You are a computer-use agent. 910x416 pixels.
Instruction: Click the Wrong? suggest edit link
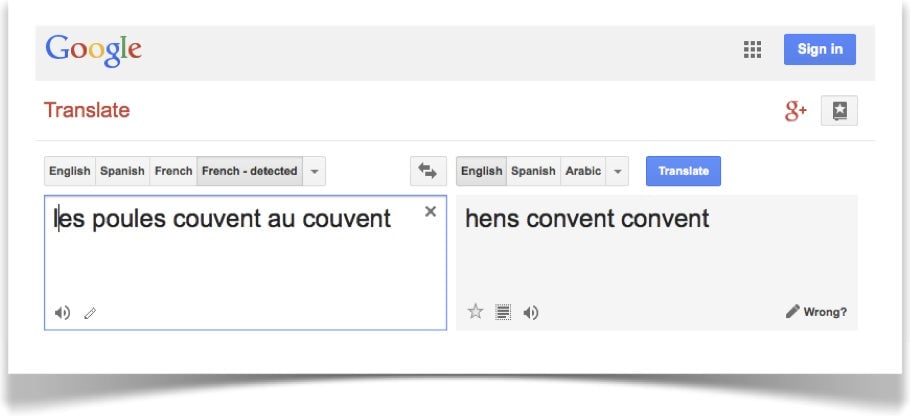pyautogui.click(x=816, y=312)
